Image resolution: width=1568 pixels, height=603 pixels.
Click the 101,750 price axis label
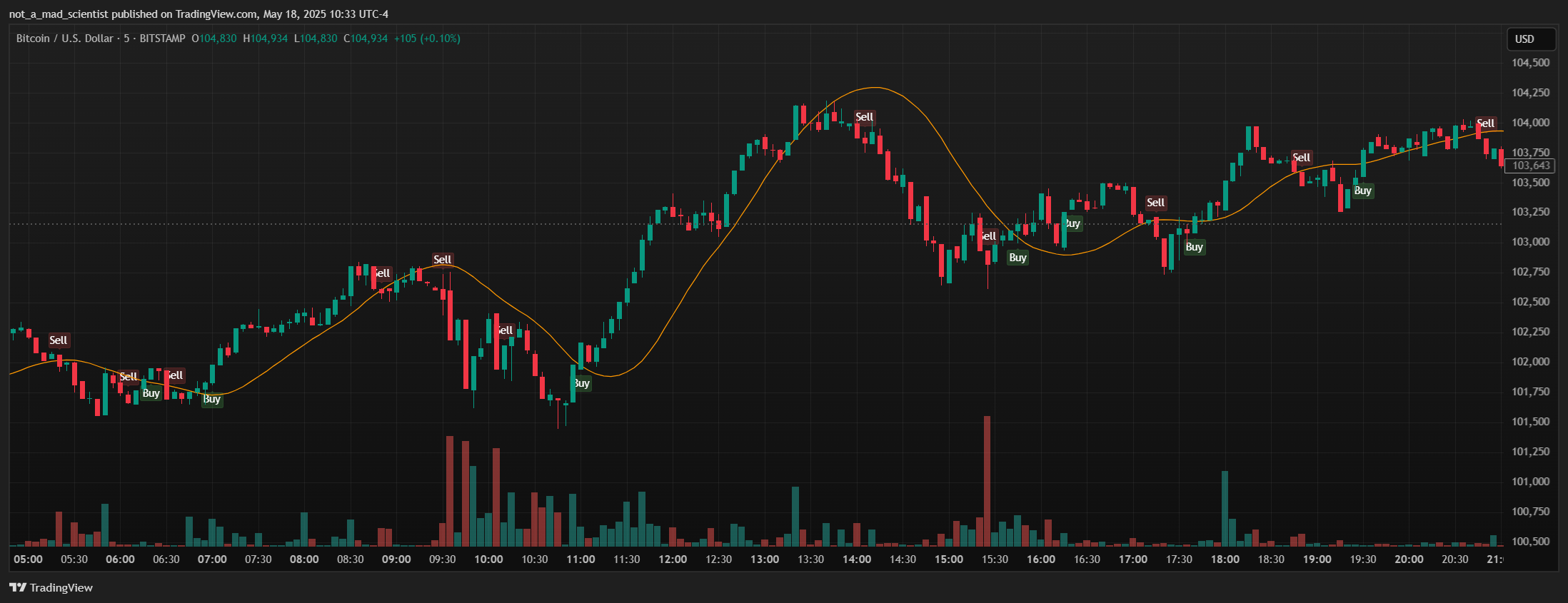point(1531,392)
